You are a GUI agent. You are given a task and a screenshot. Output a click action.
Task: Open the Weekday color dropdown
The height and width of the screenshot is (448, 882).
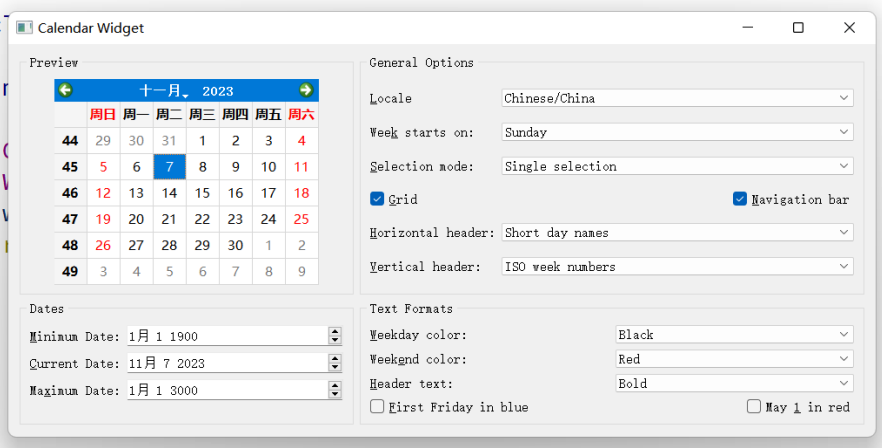click(x=735, y=334)
